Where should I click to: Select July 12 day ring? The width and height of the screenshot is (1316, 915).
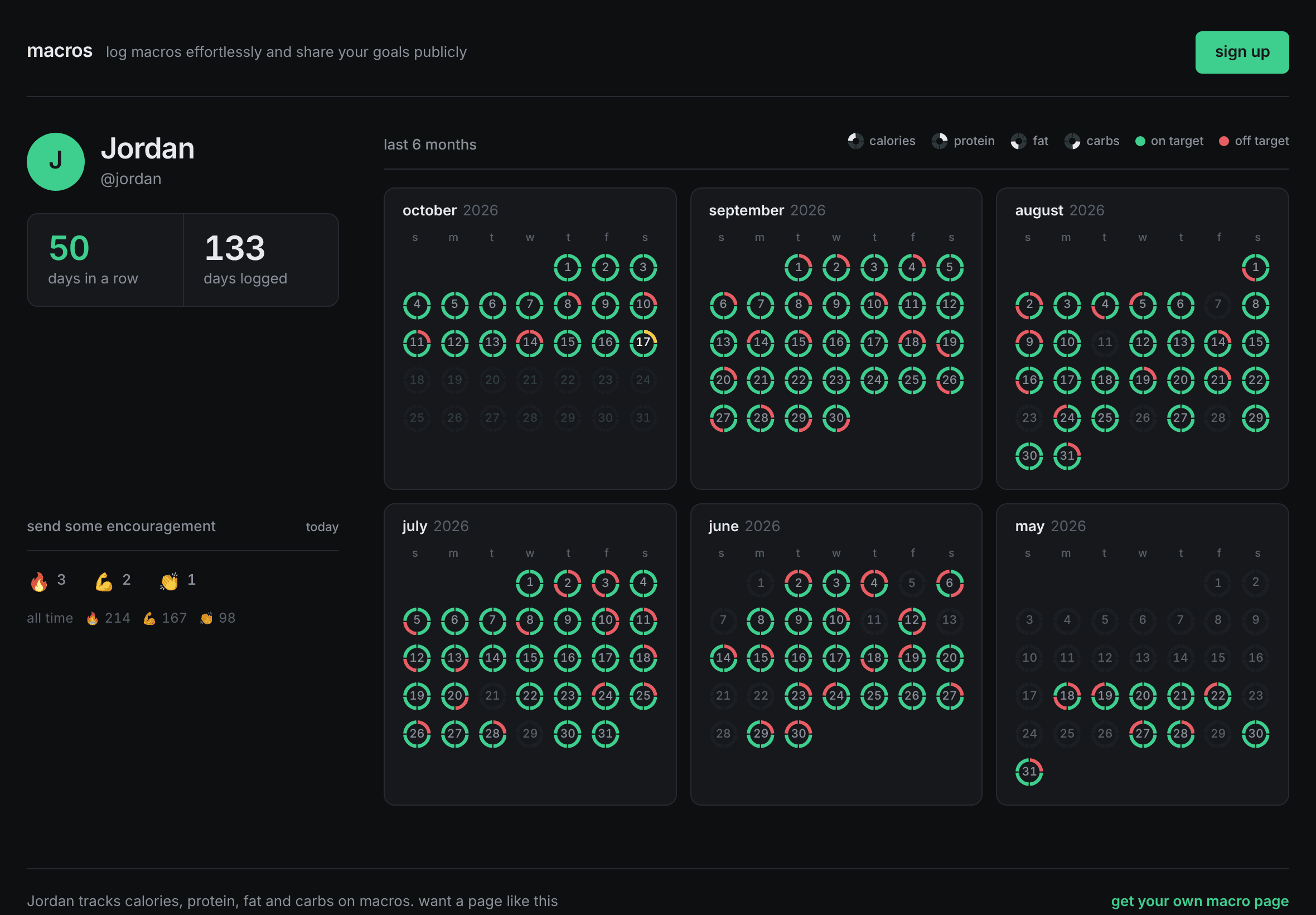click(417, 658)
